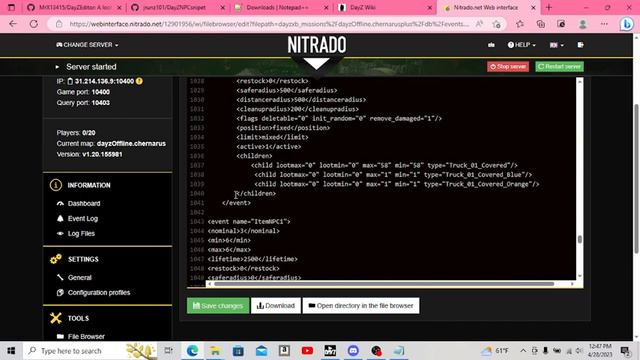Open browser Settings and more menu
Screen dimensions: 640x360
(x=604, y=24)
